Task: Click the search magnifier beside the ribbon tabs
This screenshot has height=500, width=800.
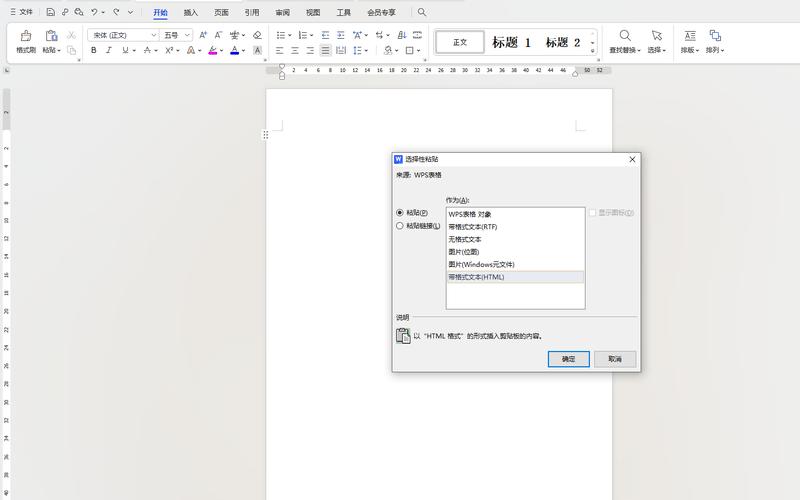Action: point(422,12)
